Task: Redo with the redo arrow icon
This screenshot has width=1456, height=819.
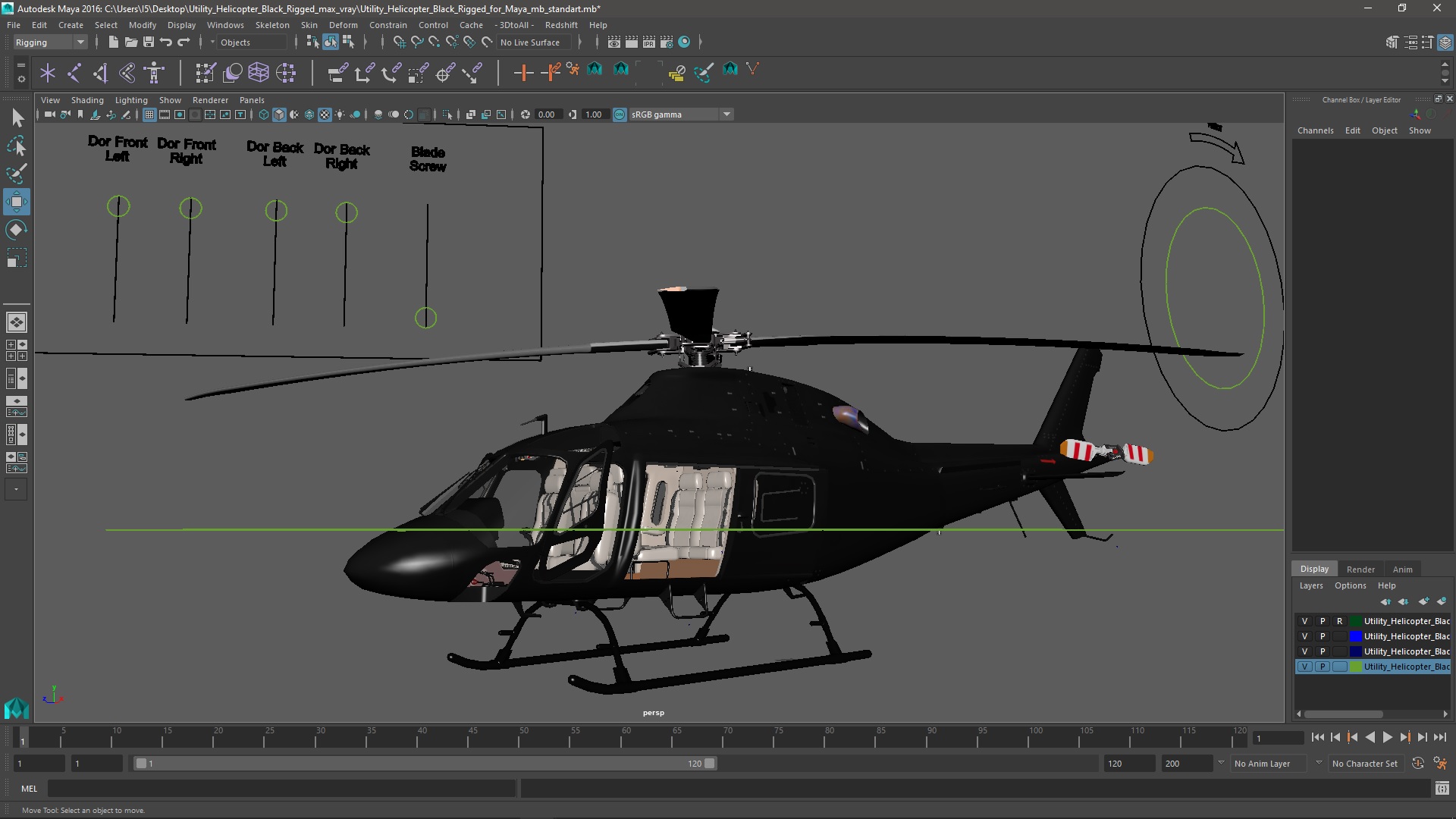Action: [x=184, y=42]
